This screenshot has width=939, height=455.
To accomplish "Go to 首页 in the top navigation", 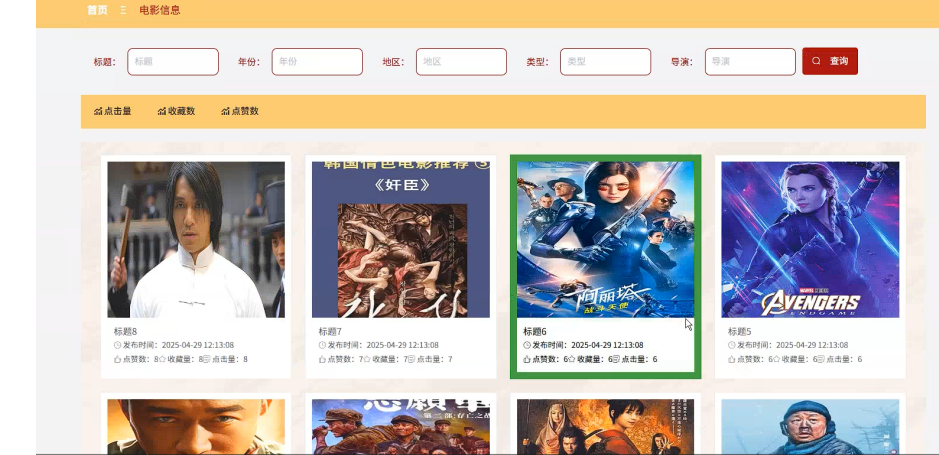I will pyautogui.click(x=97, y=10).
